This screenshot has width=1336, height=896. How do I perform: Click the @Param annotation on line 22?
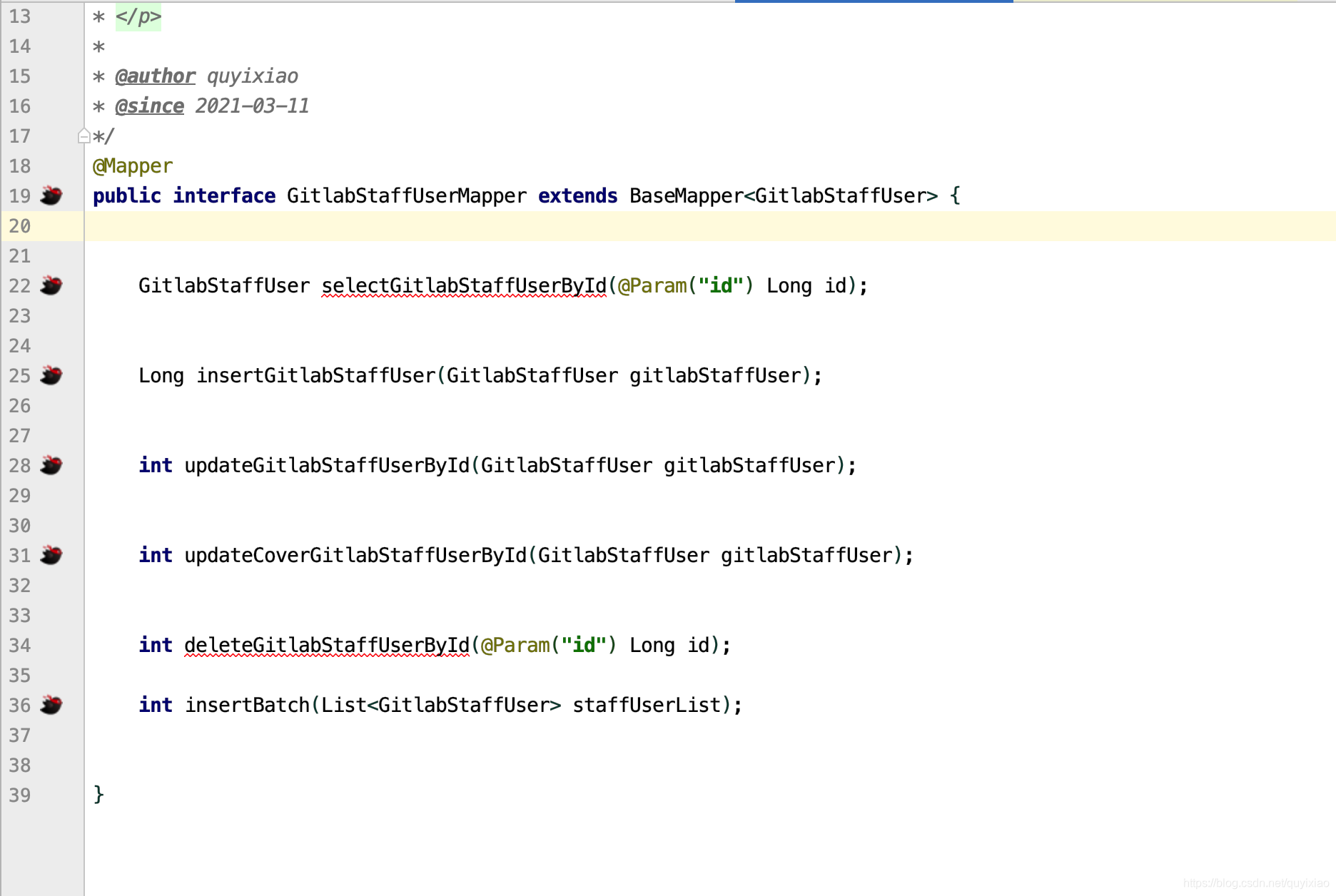(x=652, y=285)
